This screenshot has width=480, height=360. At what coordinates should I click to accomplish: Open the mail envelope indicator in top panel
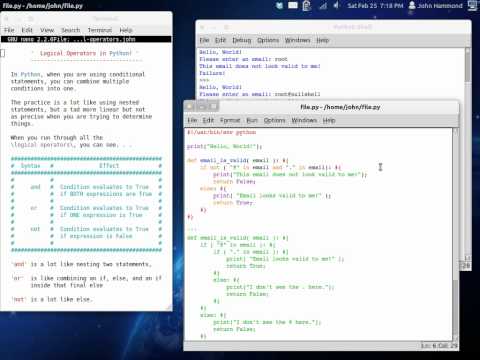click(x=293, y=5)
